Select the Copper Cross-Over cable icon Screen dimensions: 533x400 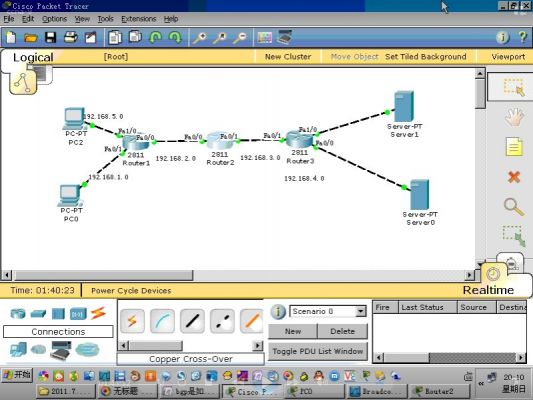coord(222,321)
